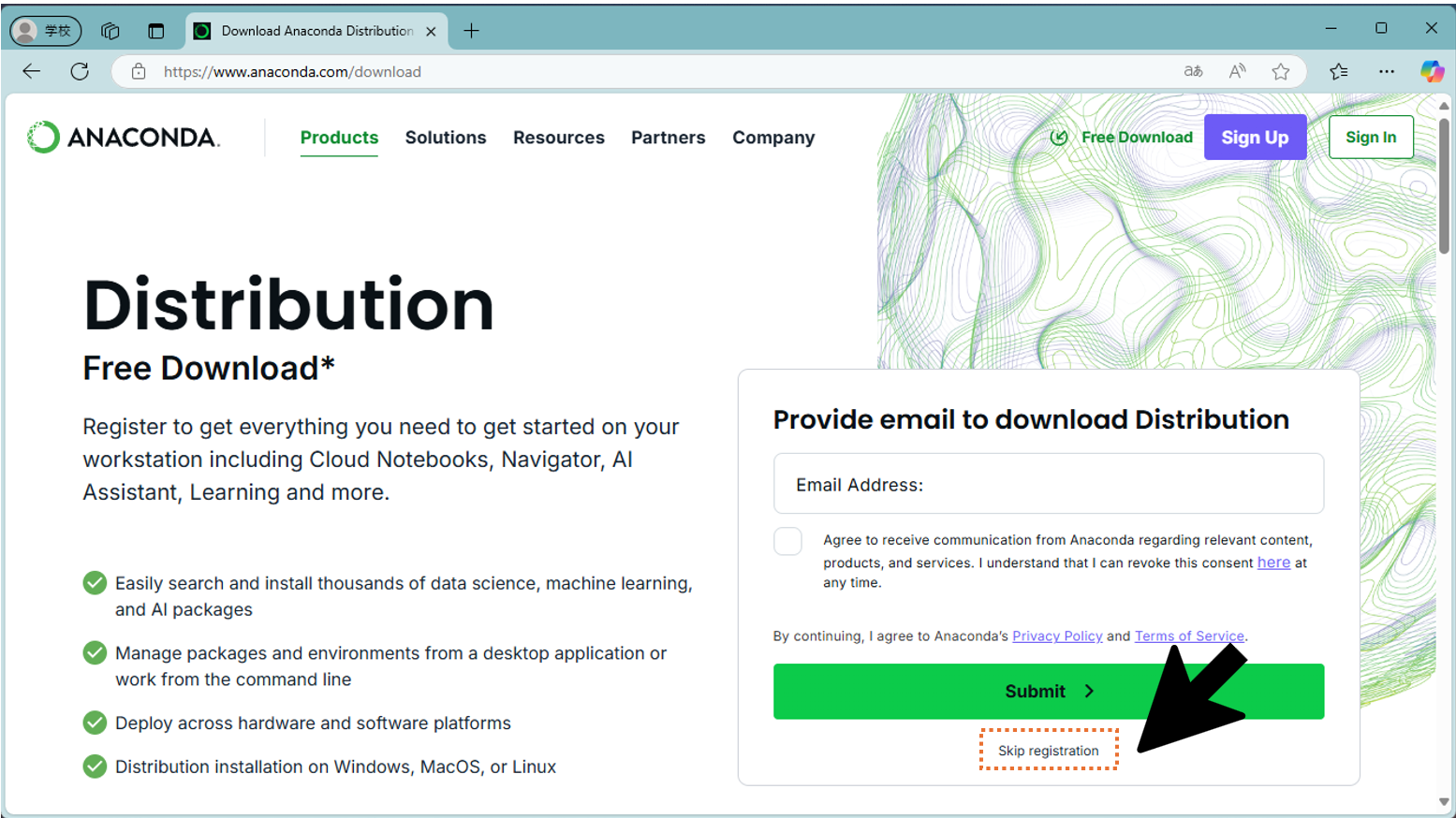Open the favorites list icon
The height and width of the screenshot is (818, 1456).
tap(1339, 71)
